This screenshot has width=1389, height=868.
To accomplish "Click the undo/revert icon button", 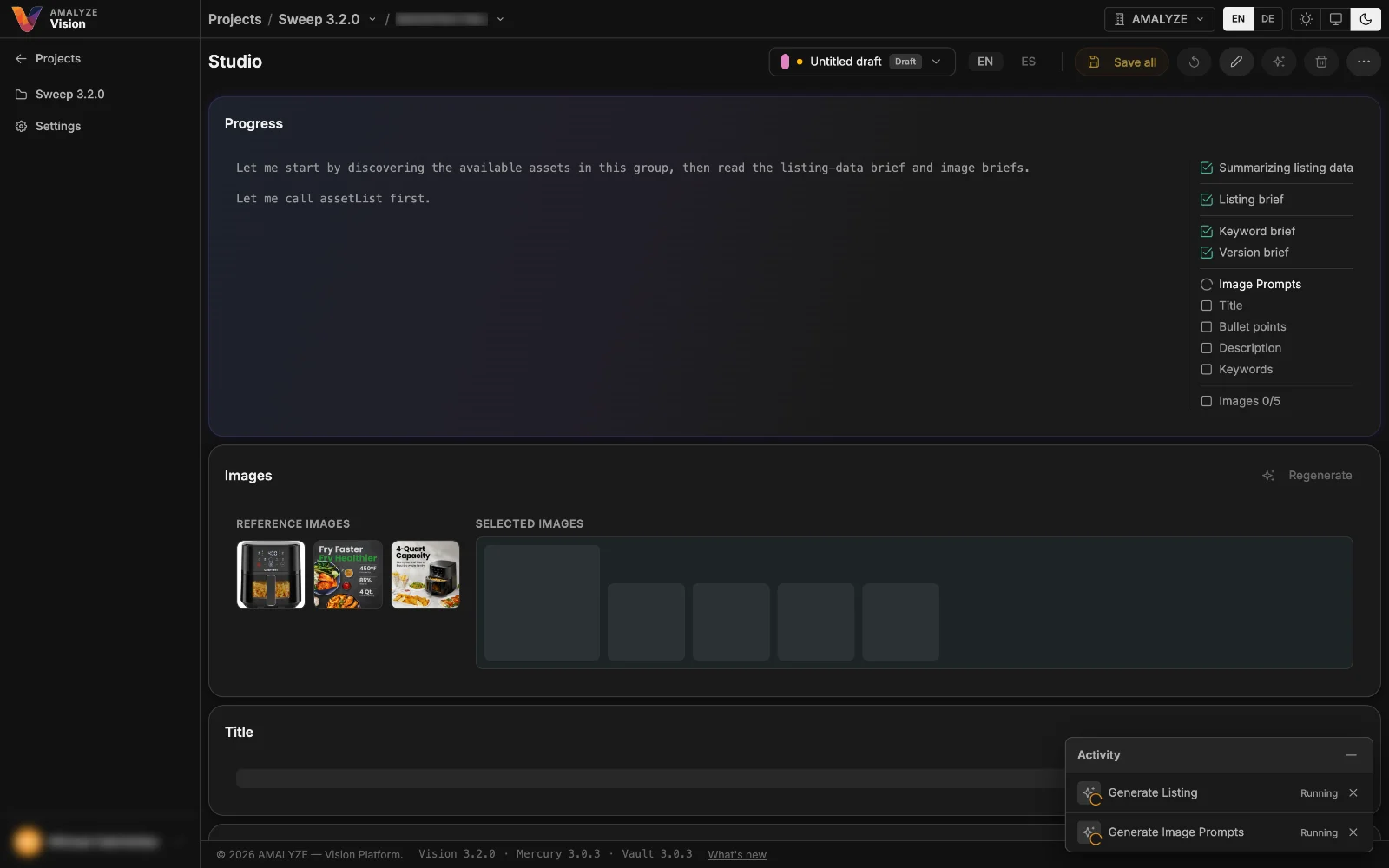I will click(x=1194, y=62).
